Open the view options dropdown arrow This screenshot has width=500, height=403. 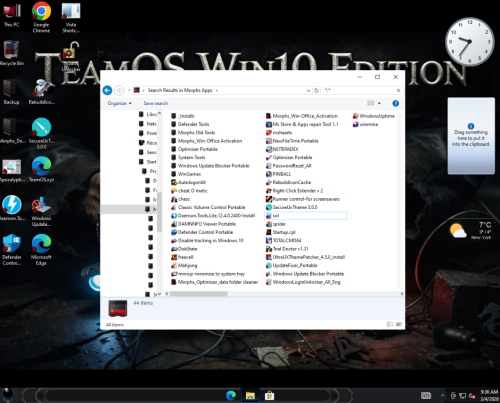click(x=379, y=103)
